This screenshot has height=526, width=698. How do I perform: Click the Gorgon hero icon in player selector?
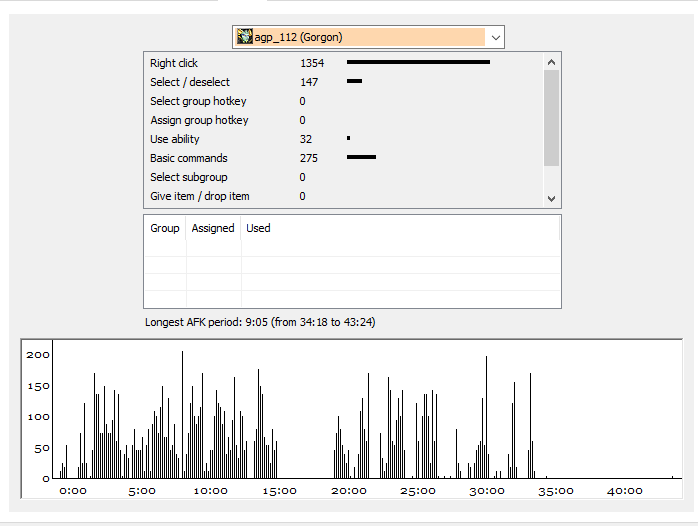click(x=244, y=36)
